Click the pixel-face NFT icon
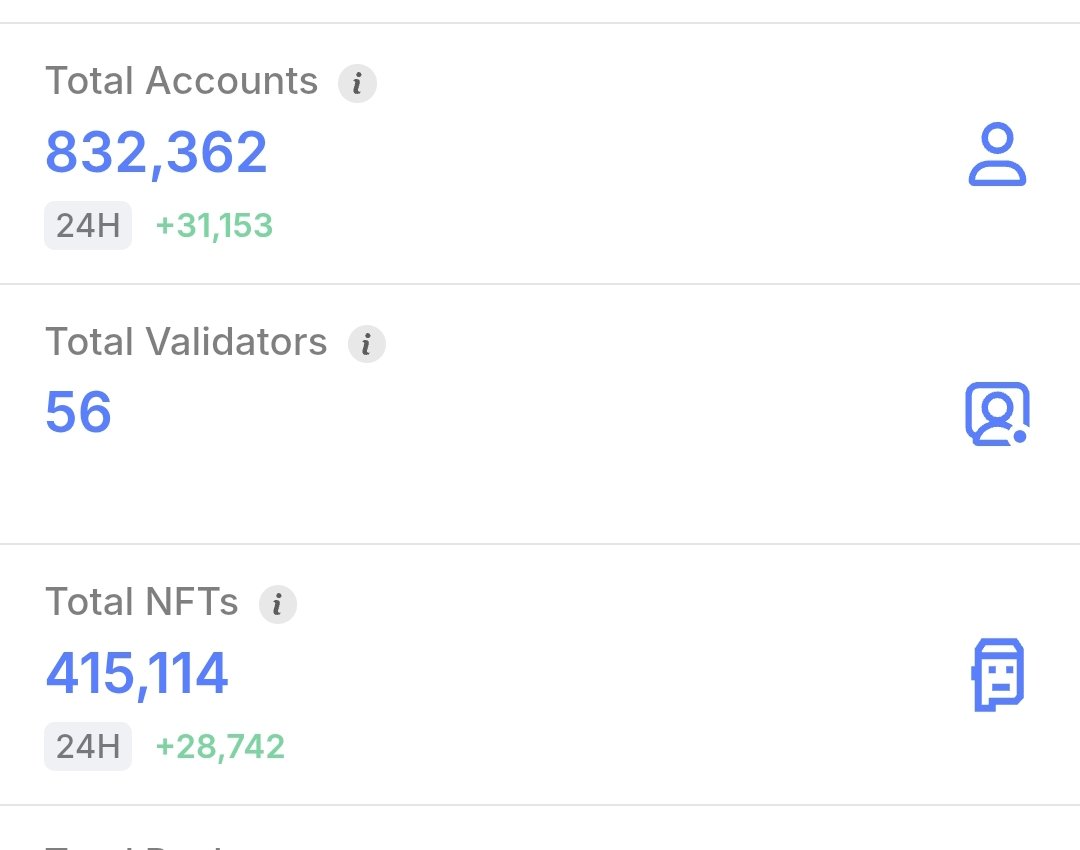The image size is (1080, 850). 998,674
